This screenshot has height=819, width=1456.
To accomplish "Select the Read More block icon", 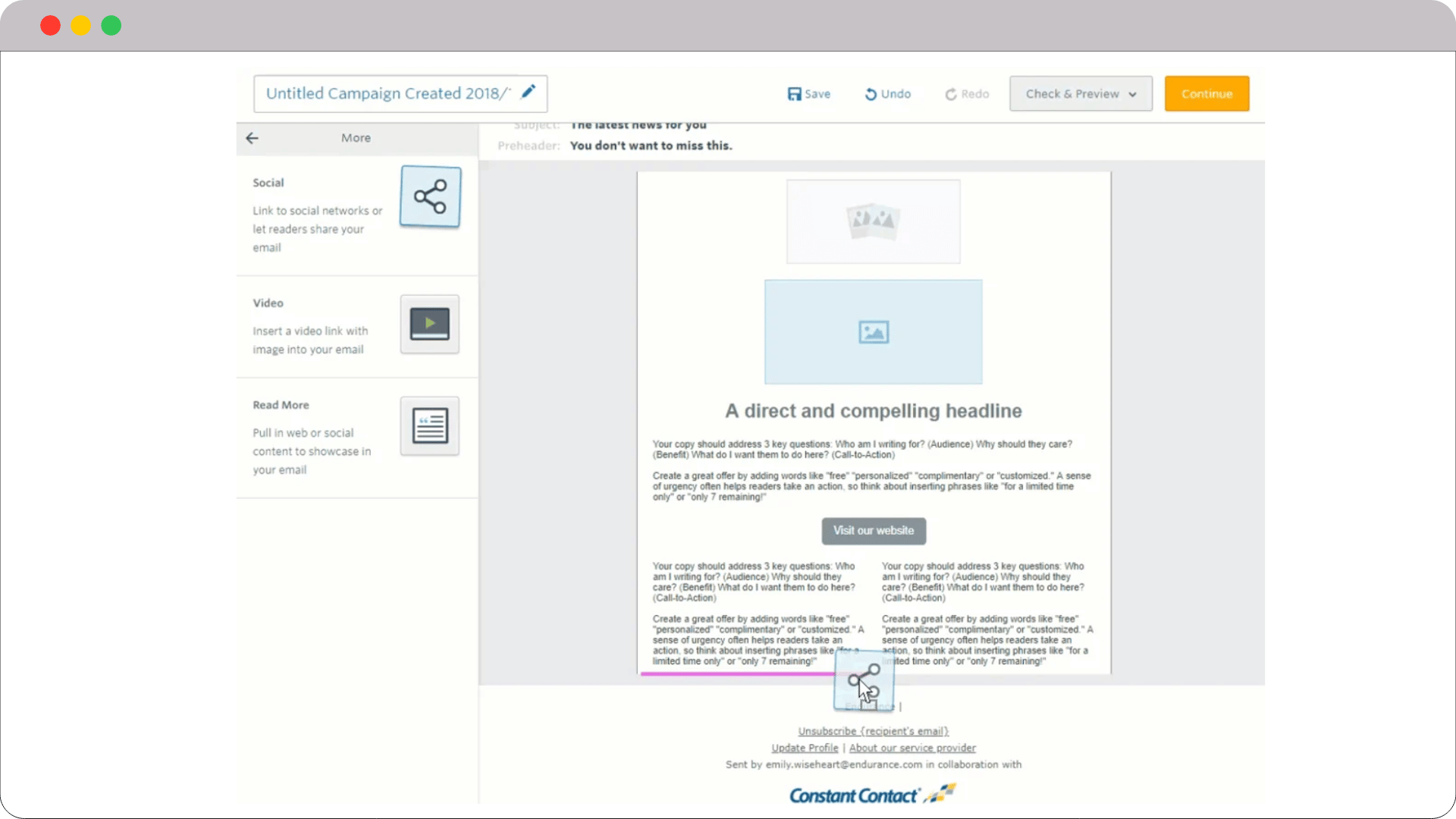I will pos(429,425).
